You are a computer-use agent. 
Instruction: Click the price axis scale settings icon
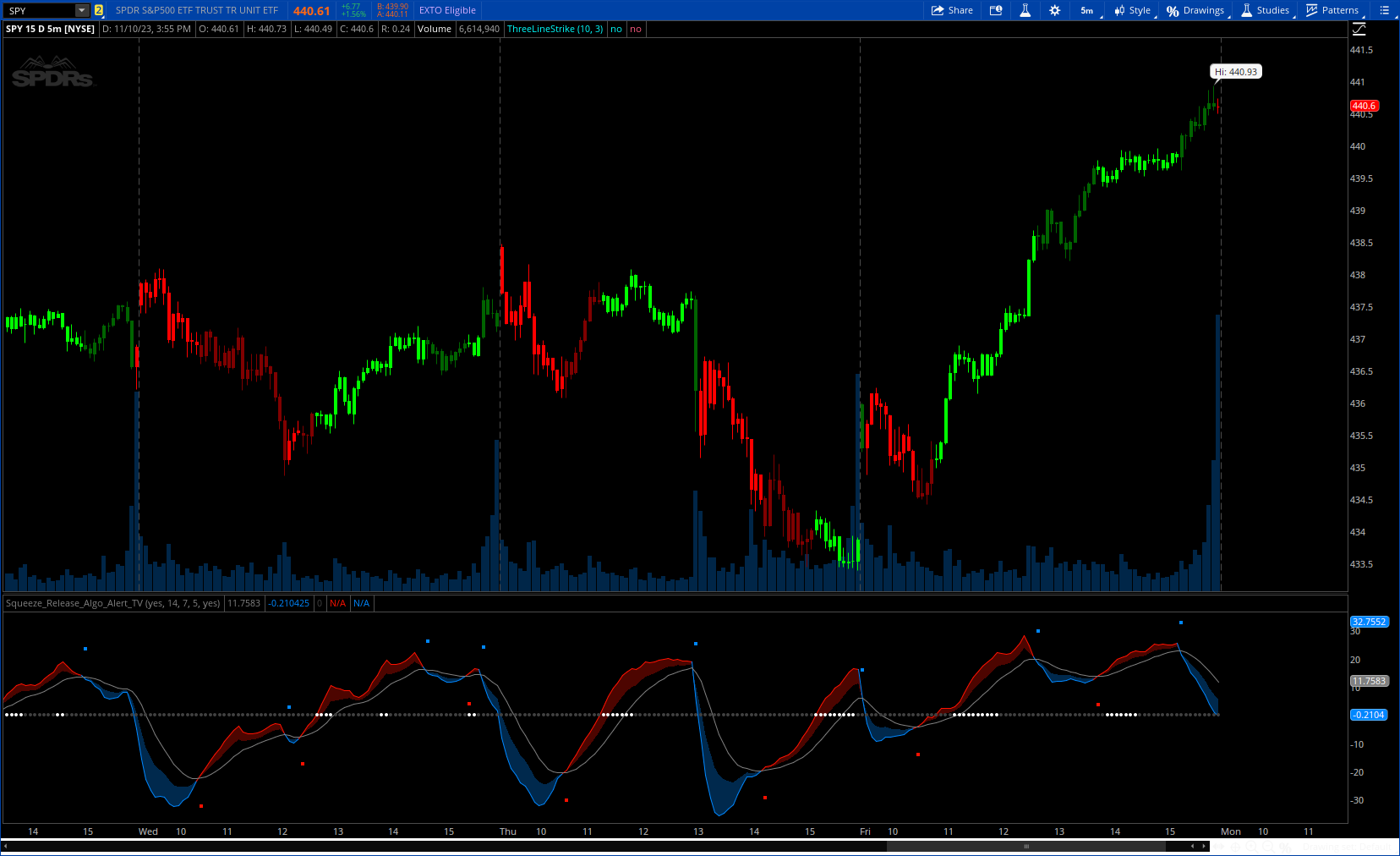(x=1359, y=29)
